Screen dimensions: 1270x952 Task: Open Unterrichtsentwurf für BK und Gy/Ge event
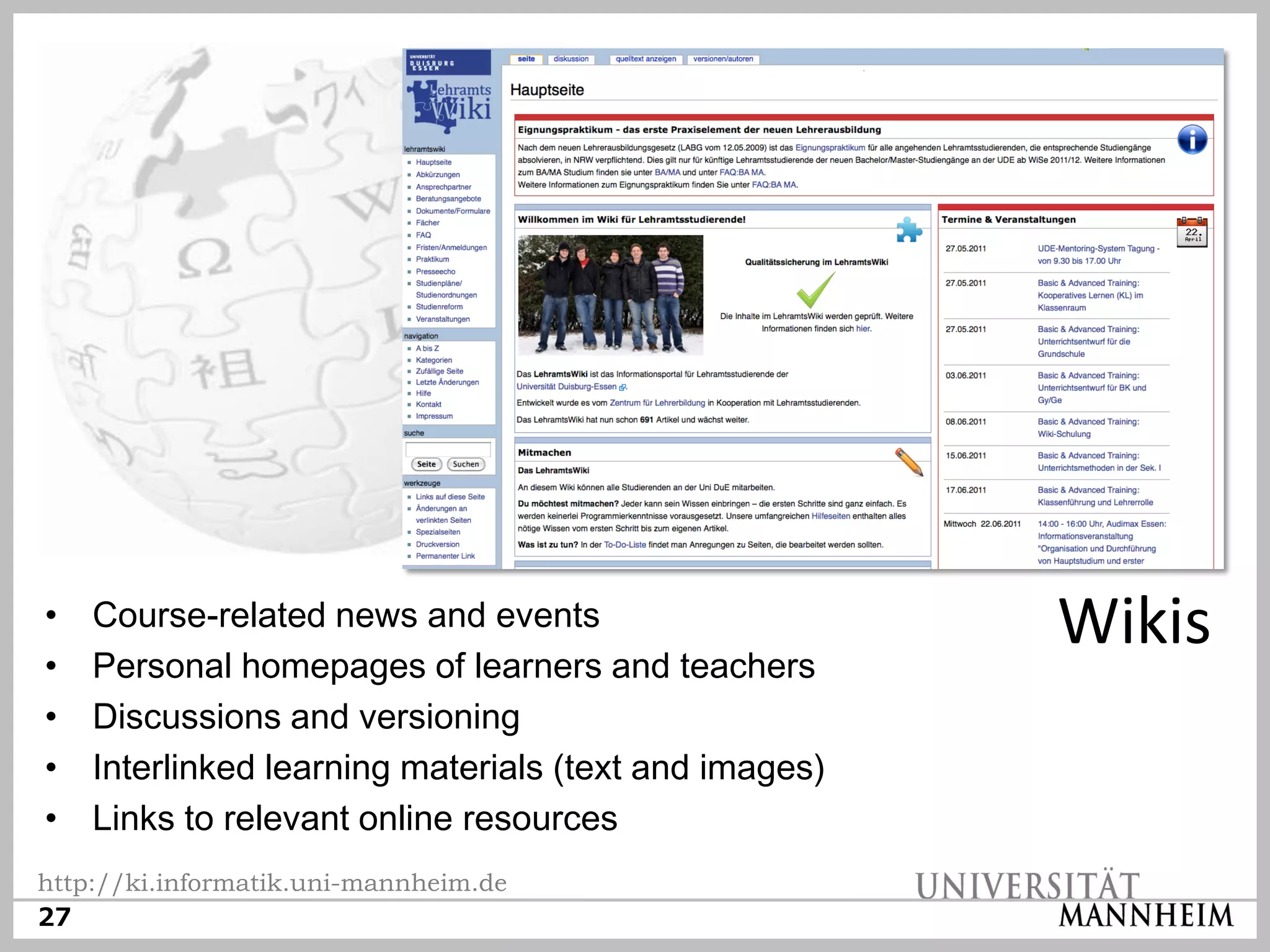(1091, 388)
